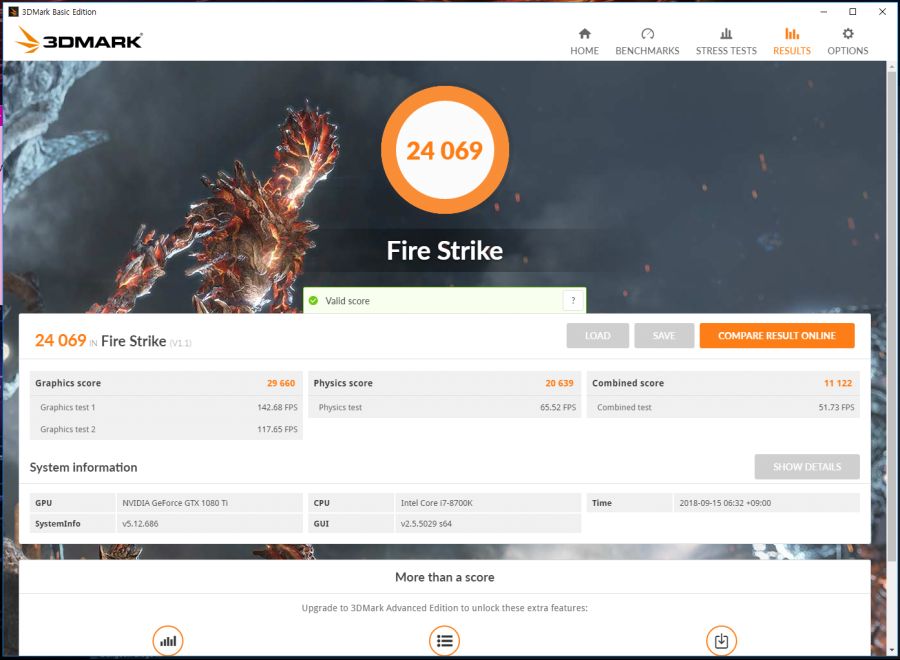Screen dimensions: 900x660
Task: Close the 3DMark window
Action: click(882, 11)
